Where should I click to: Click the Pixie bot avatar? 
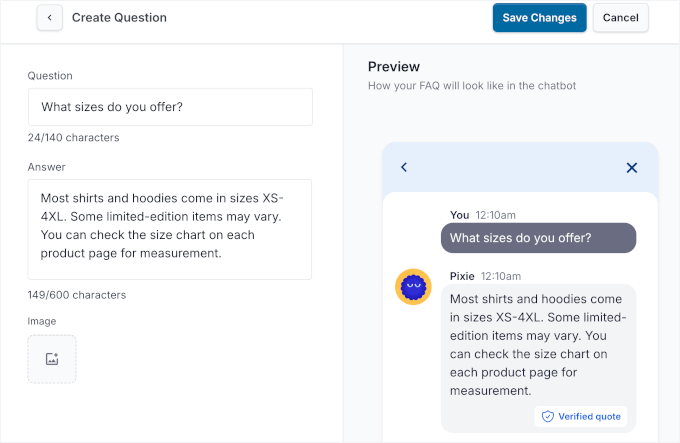point(413,287)
